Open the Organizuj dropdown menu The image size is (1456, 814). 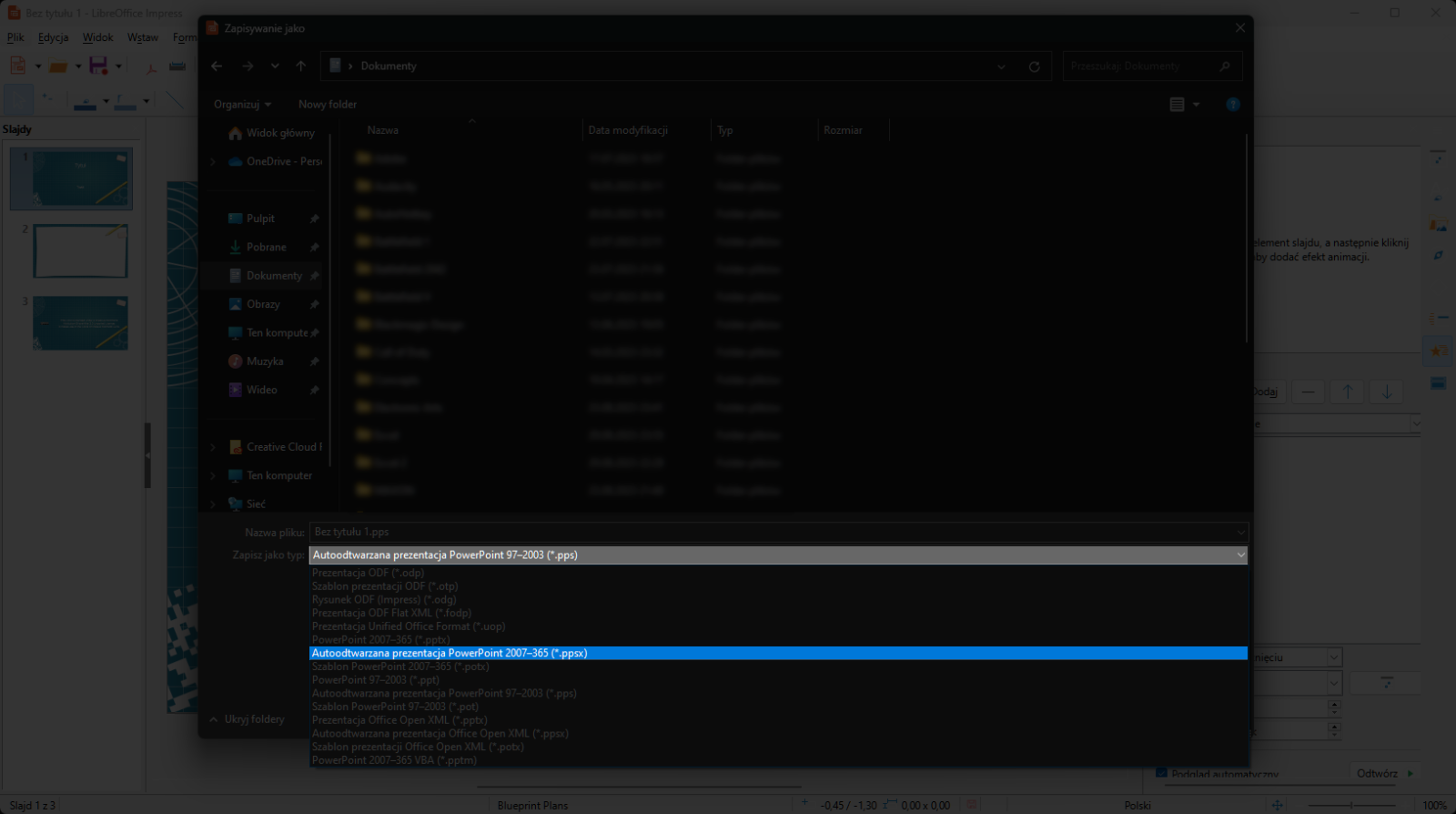click(242, 105)
